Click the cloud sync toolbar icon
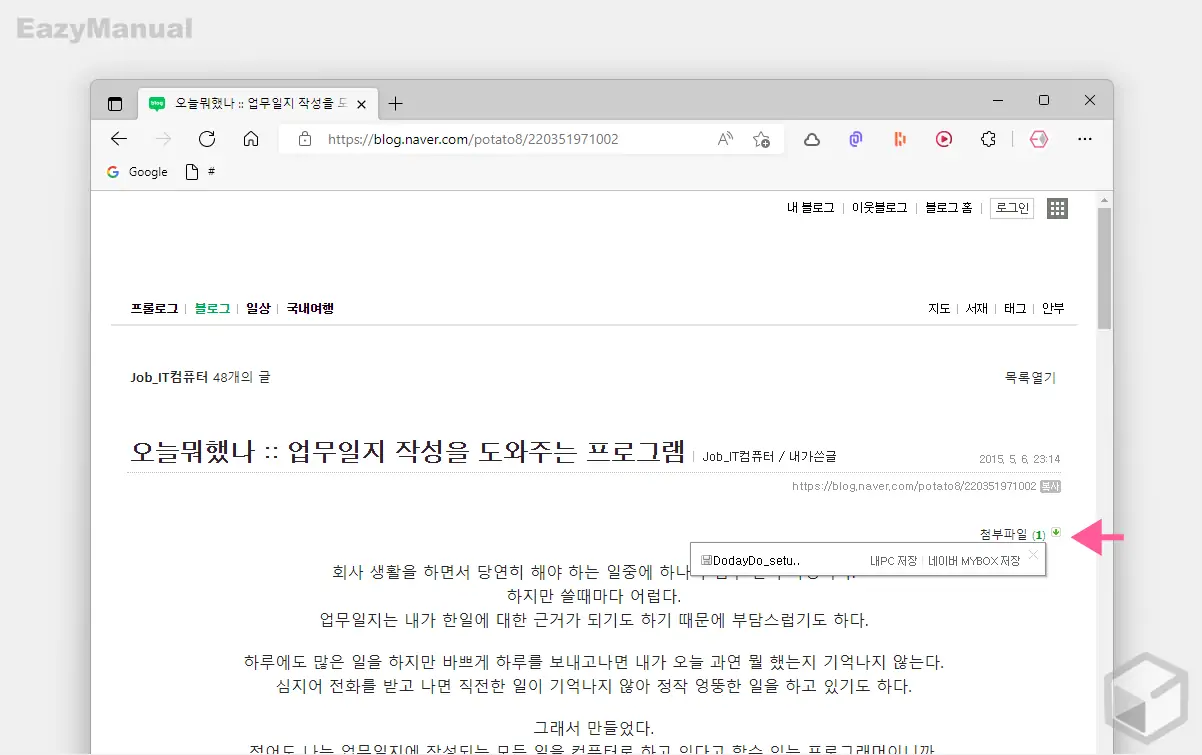Screen dimensions: 1202x755 [811, 139]
